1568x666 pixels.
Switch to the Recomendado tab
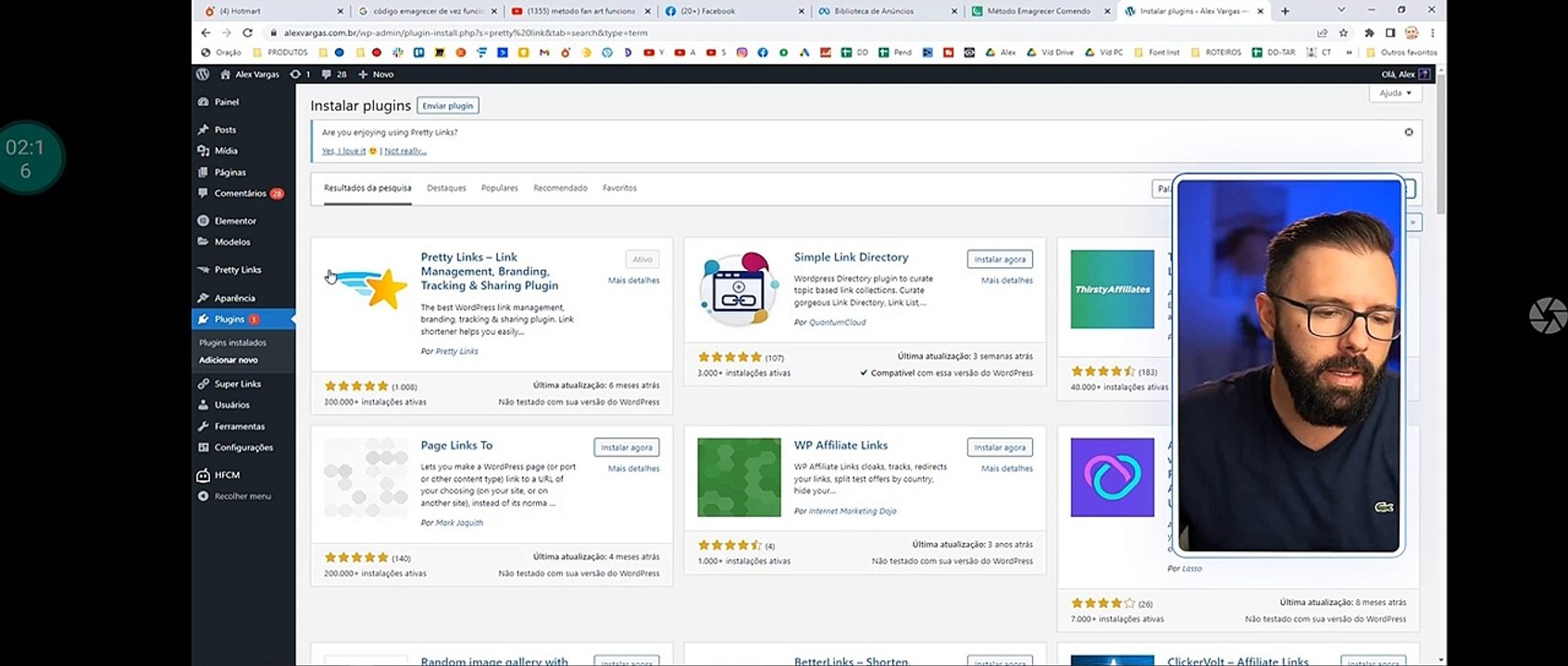click(560, 188)
